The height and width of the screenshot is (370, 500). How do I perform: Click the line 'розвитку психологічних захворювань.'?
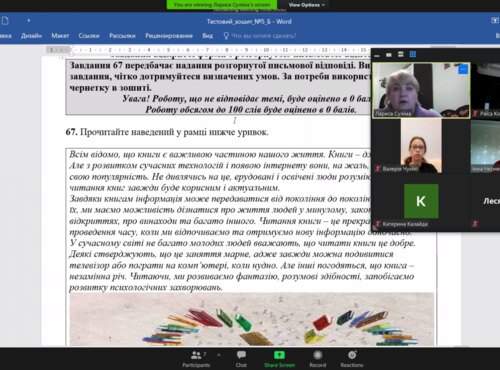click(146, 288)
